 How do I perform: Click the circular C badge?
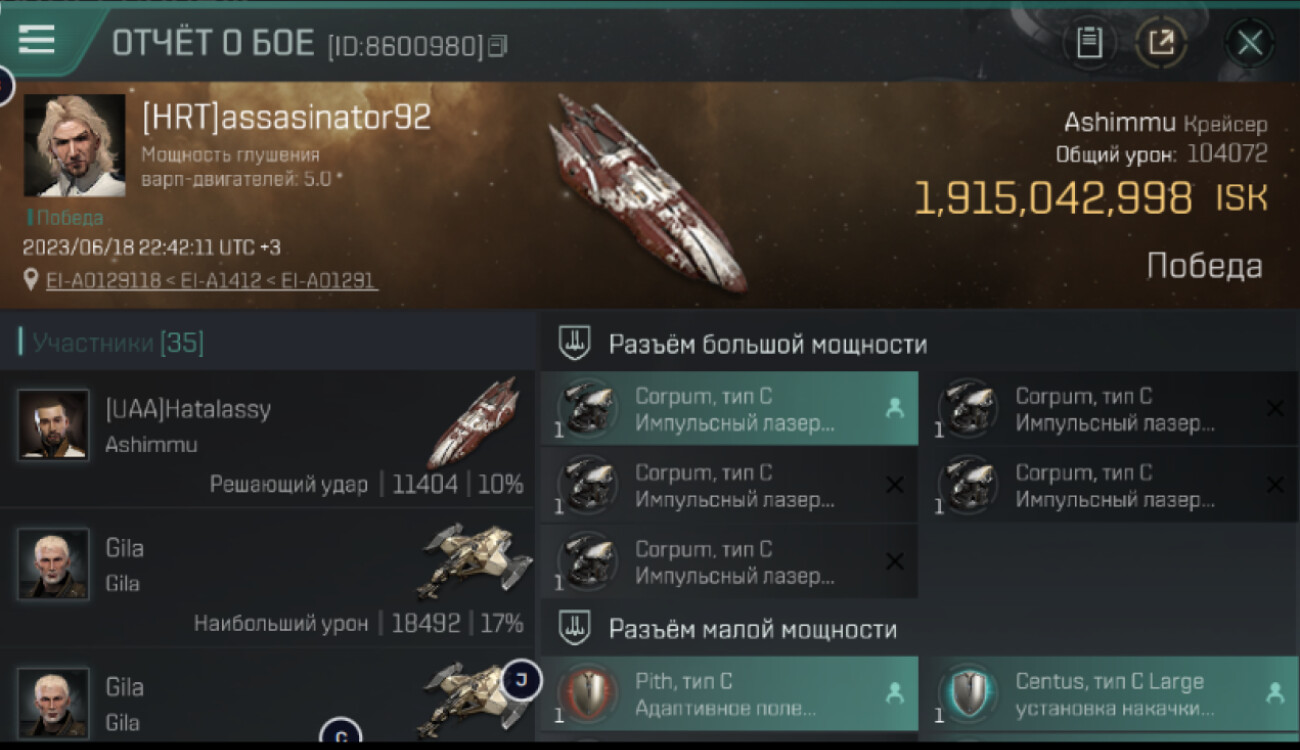click(x=340, y=736)
